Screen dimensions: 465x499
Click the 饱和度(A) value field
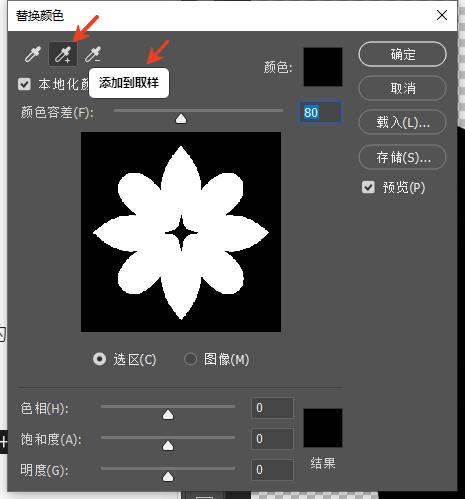(x=272, y=439)
